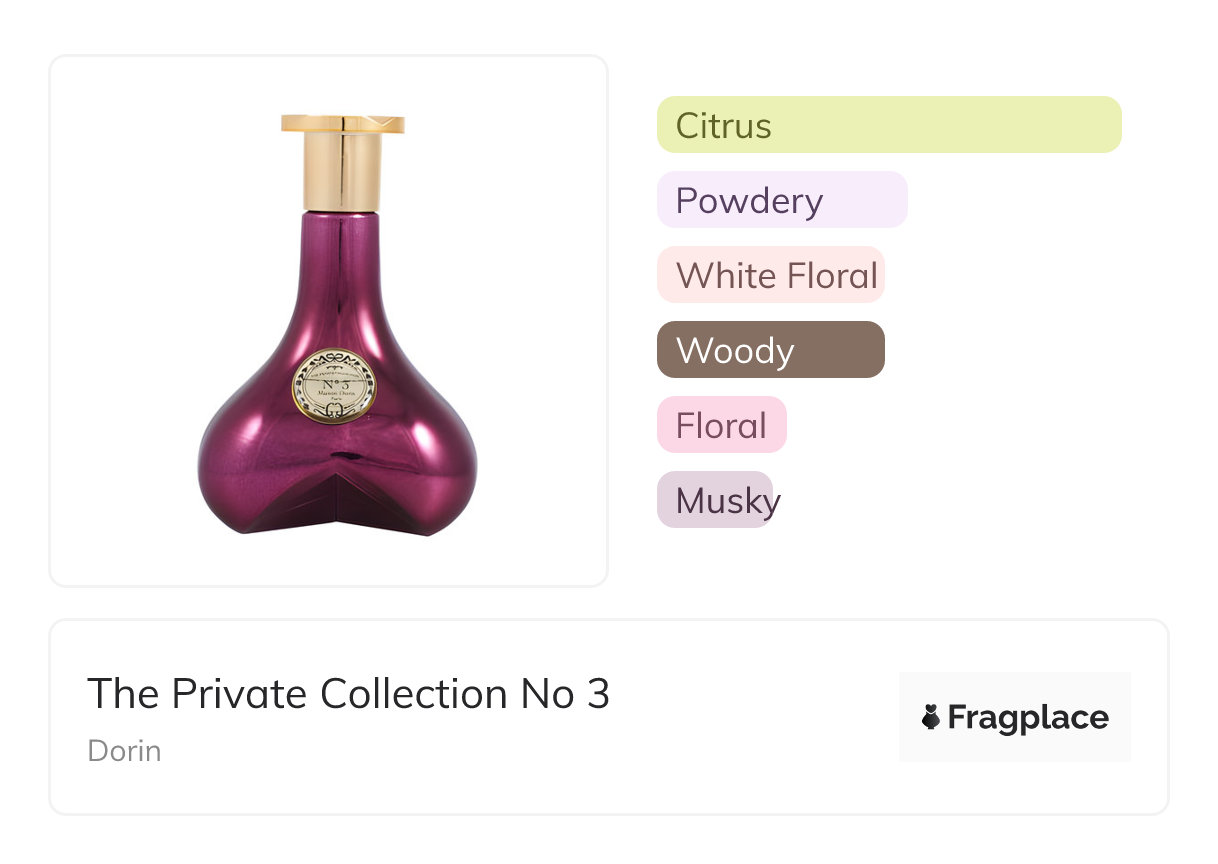Click the word Citrus in the top bar

point(723,126)
